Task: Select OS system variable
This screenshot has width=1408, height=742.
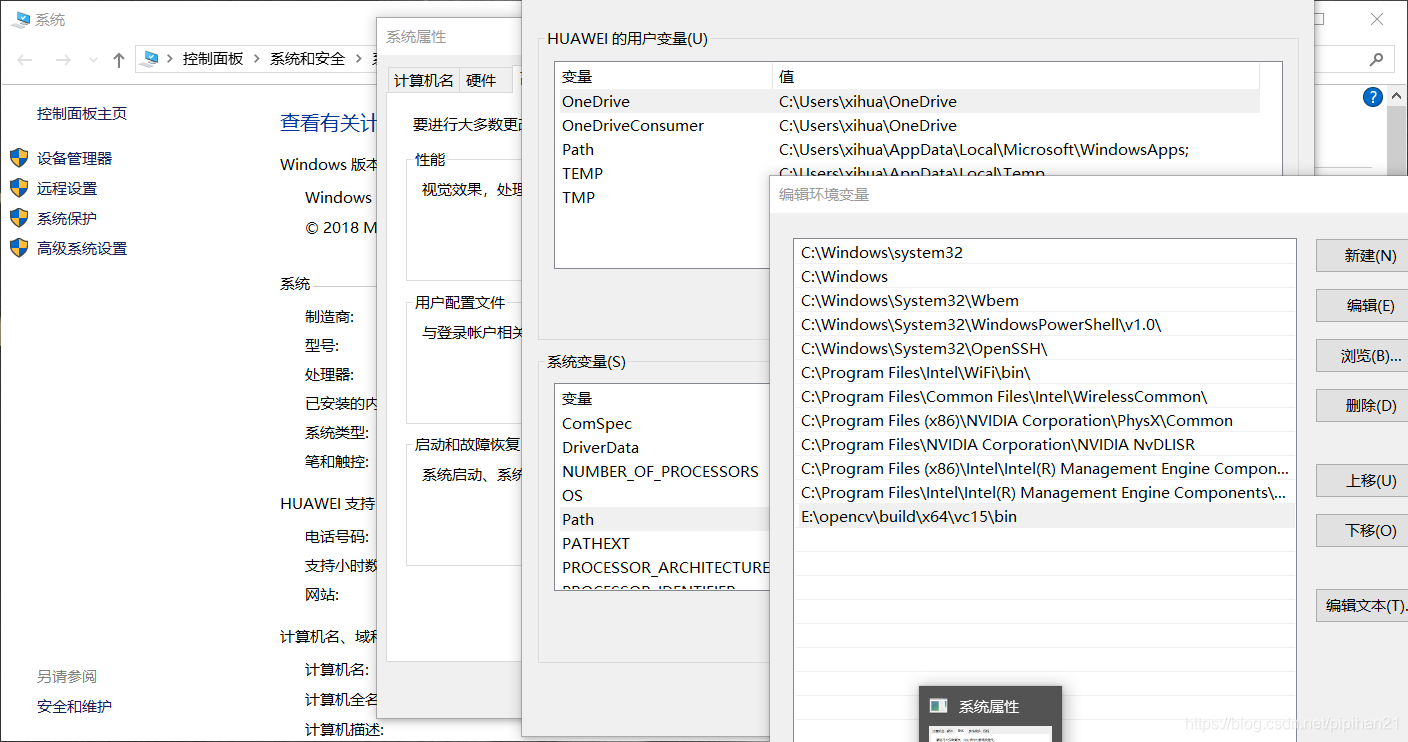Action: click(x=662, y=495)
